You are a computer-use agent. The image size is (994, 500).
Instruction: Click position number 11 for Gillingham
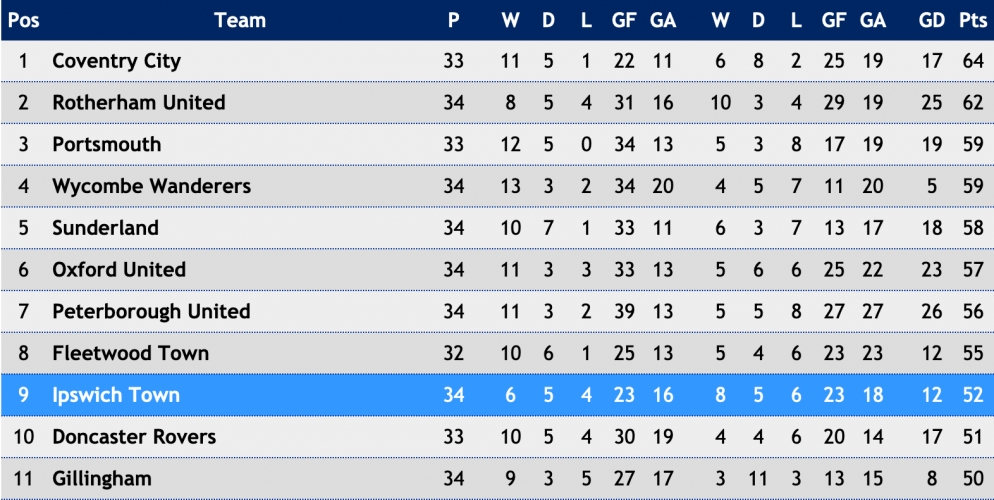pyautogui.click(x=23, y=478)
